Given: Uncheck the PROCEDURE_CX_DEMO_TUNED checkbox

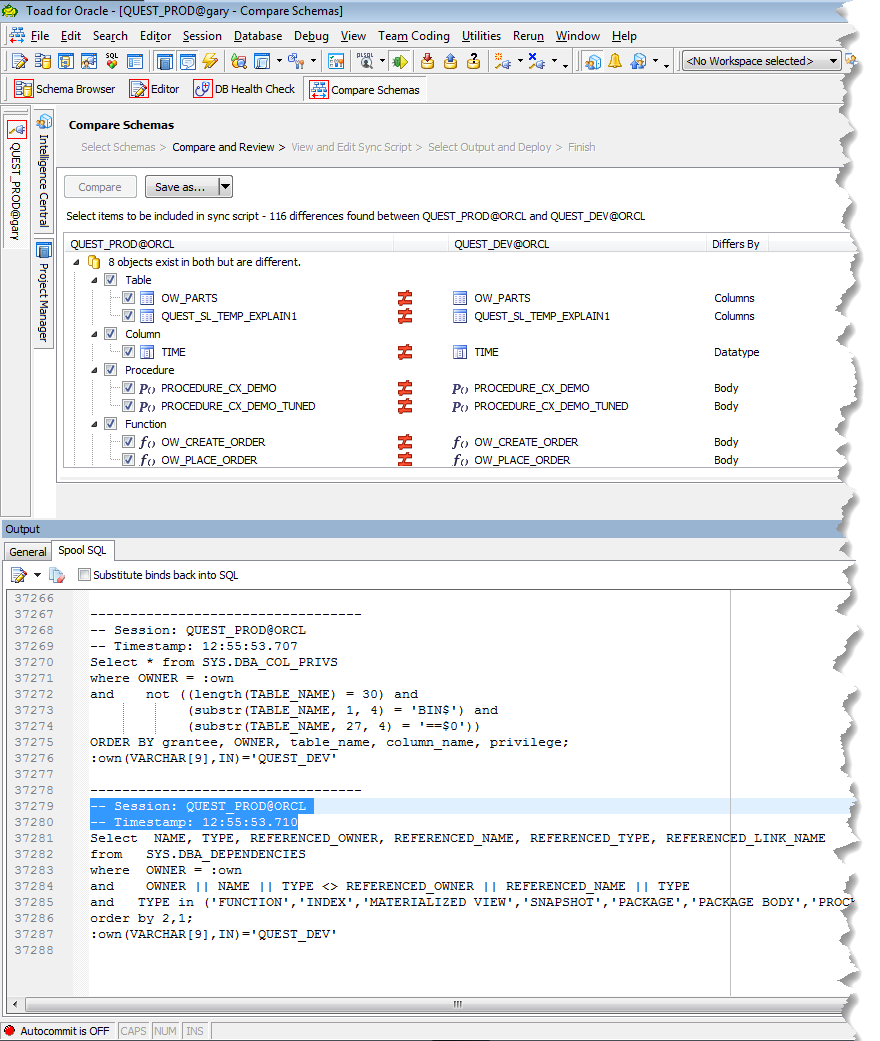Looking at the screenshot, I should point(129,406).
